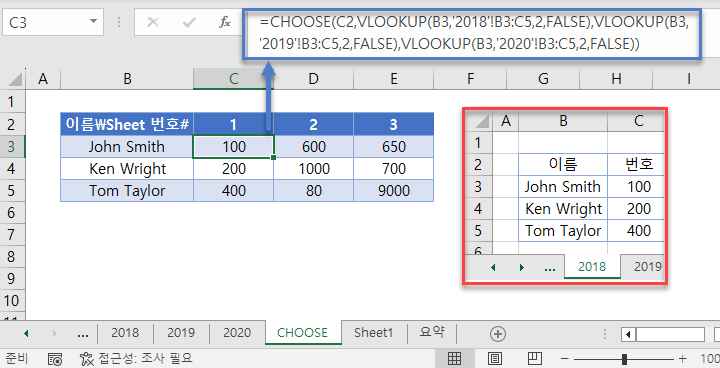Click the next sheet navigation arrow

(55, 334)
